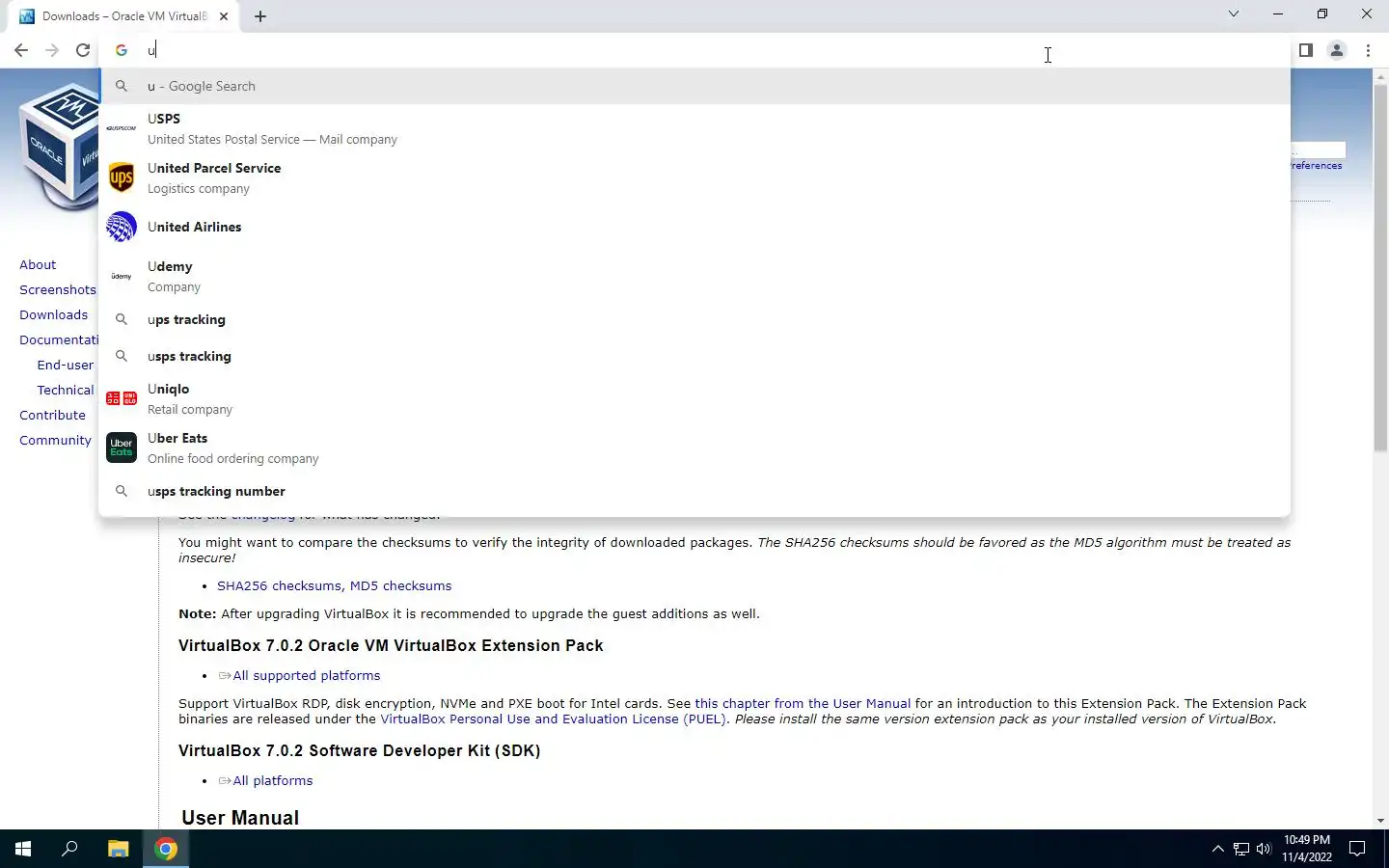Image resolution: width=1389 pixels, height=868 pixels.
Task: Open VirtualBox Personal Use and Evaluation License link
Action: [x=553, y=719]
